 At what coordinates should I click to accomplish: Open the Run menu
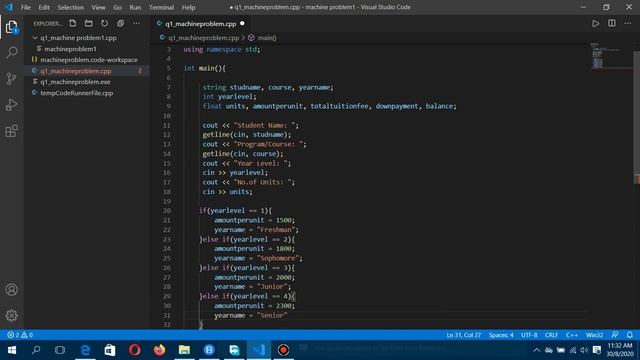pos(135,7)
